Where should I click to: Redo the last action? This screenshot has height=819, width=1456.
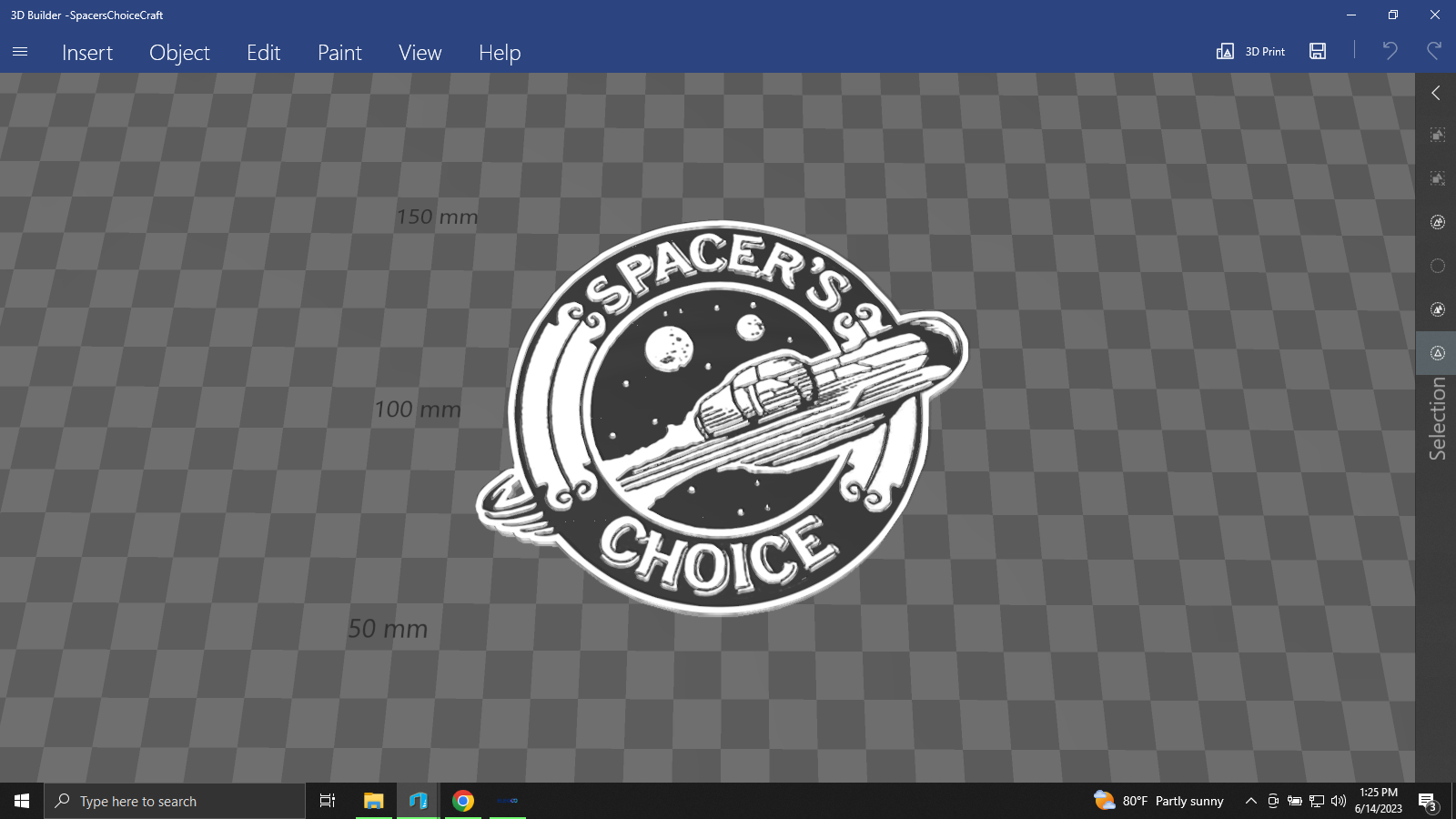point(1433,51)
